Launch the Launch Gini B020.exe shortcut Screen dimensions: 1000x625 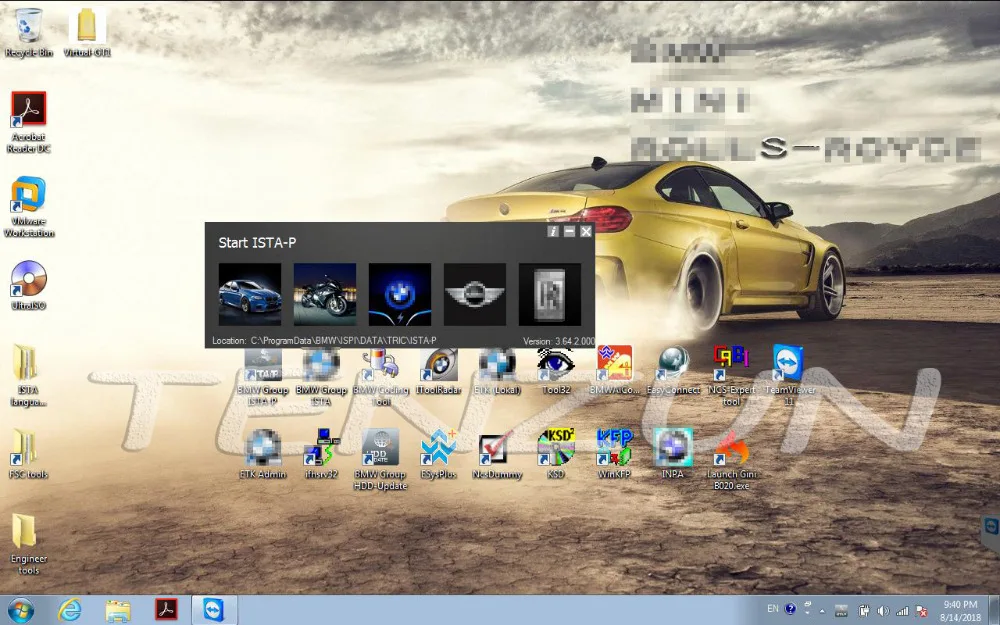tap(732, 460)
